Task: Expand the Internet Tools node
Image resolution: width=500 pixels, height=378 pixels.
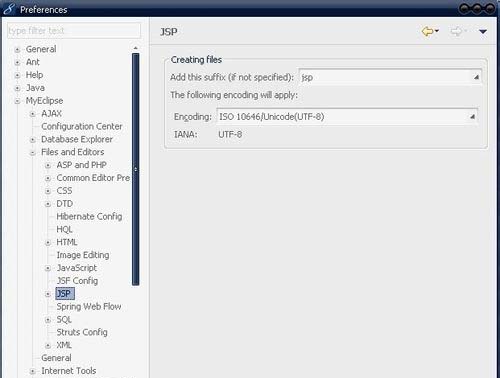Action: 33,371
